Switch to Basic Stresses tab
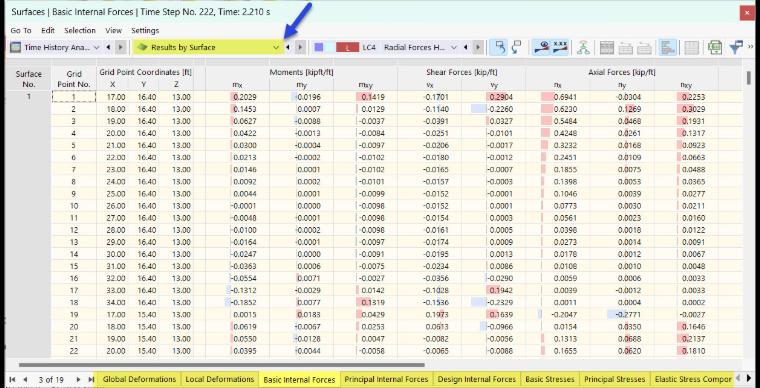This screenshot has width=760, height=388. pos(550,379)
